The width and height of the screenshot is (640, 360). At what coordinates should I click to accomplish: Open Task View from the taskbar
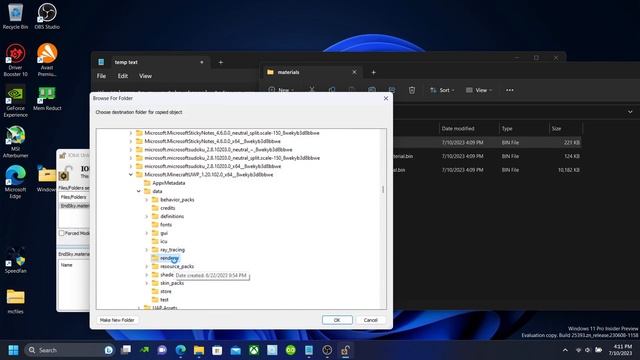126,350
